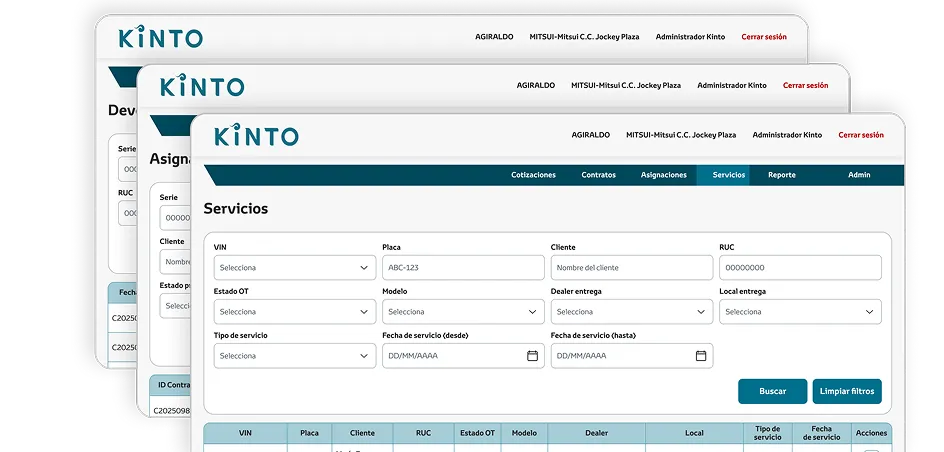
Task: Click the Local column header
Action: tap(694, 433)
